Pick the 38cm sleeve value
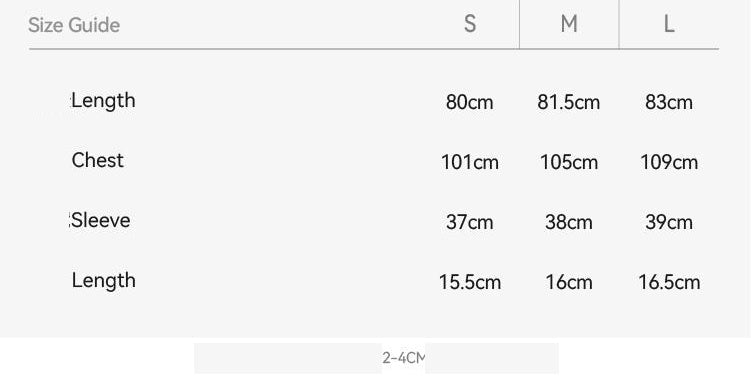Image resolution: width=751 pixels, height=381 pixels. point(569,222)
